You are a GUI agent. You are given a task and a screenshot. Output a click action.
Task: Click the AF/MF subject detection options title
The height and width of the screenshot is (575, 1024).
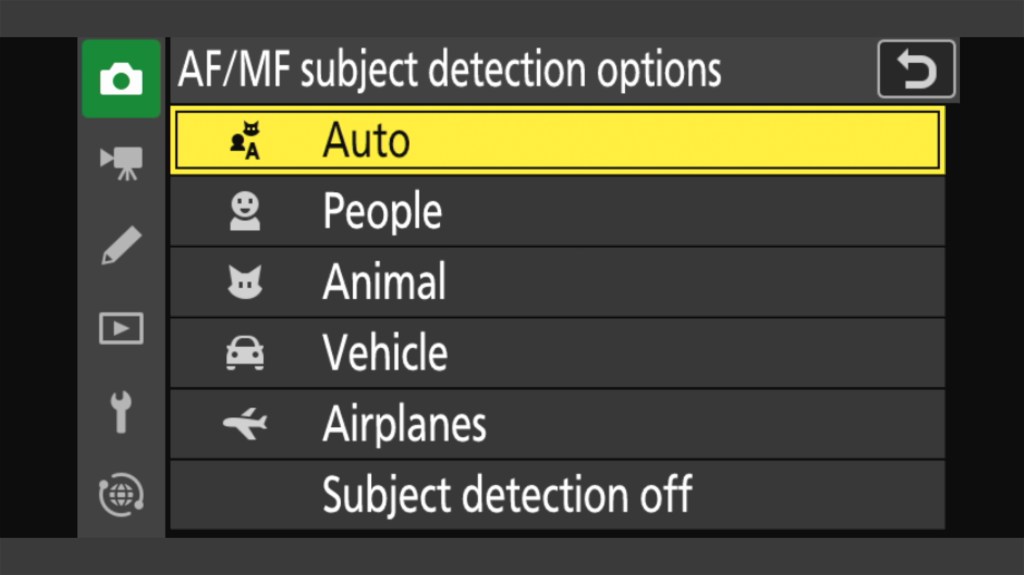pos(449,70)
